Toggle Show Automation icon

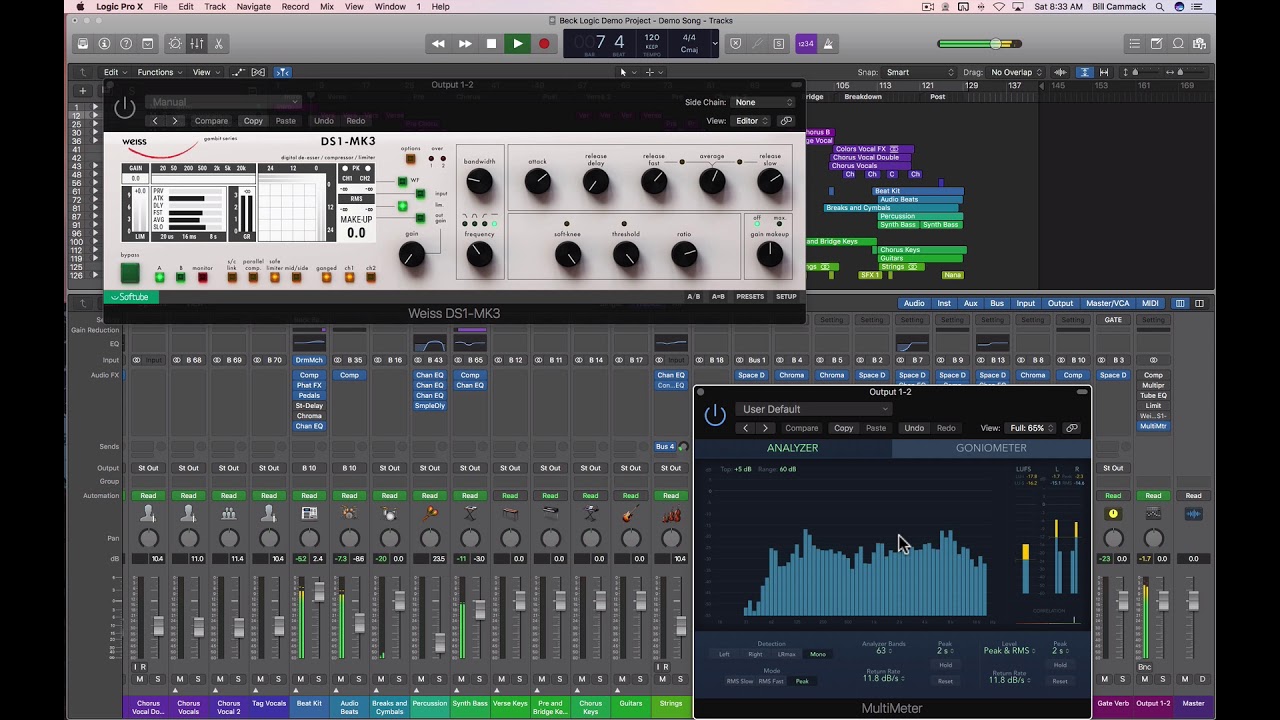pos(238,72)
